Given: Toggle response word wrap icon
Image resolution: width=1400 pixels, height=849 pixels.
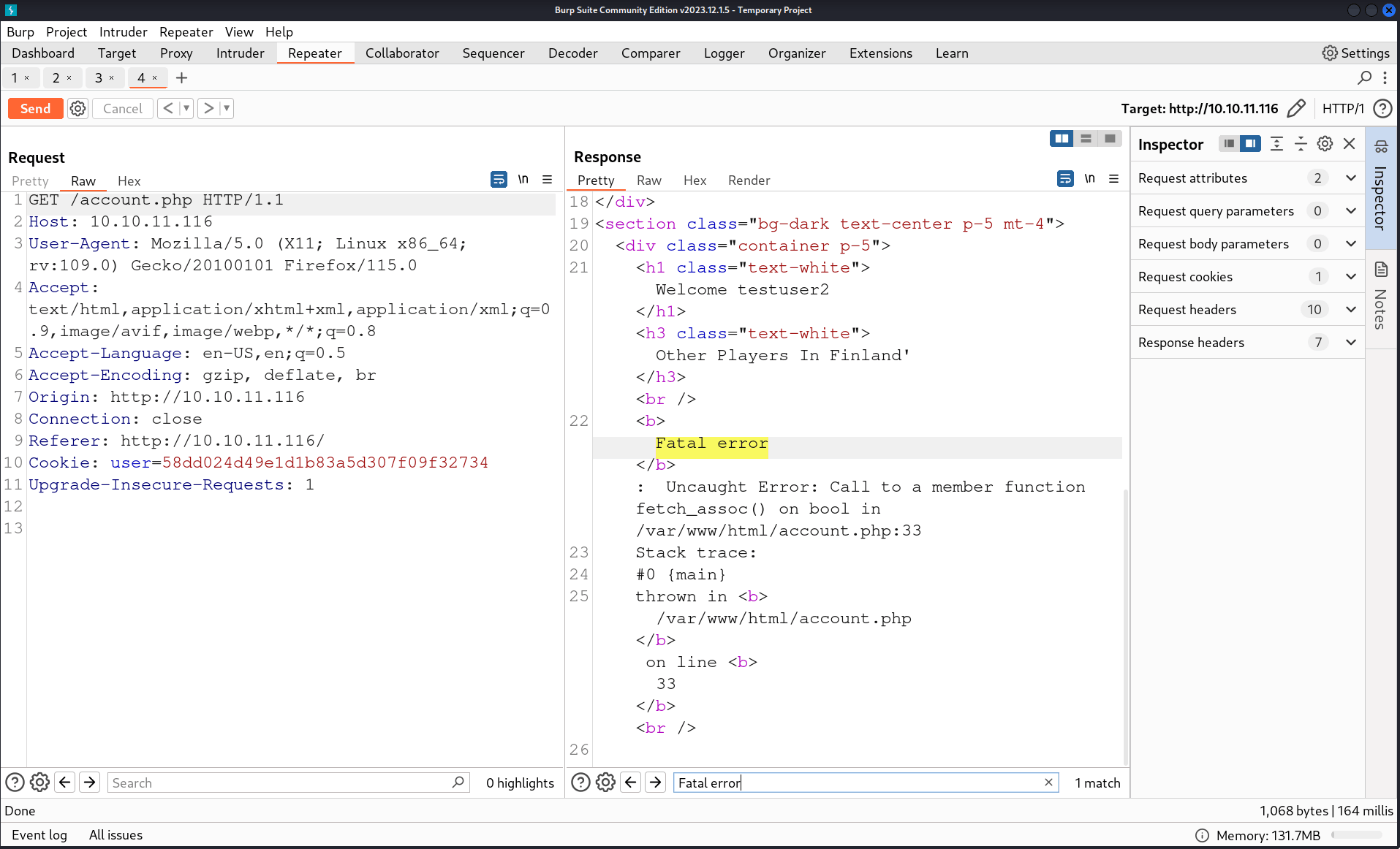Looking at the screenshot, I should [1066, 179].
